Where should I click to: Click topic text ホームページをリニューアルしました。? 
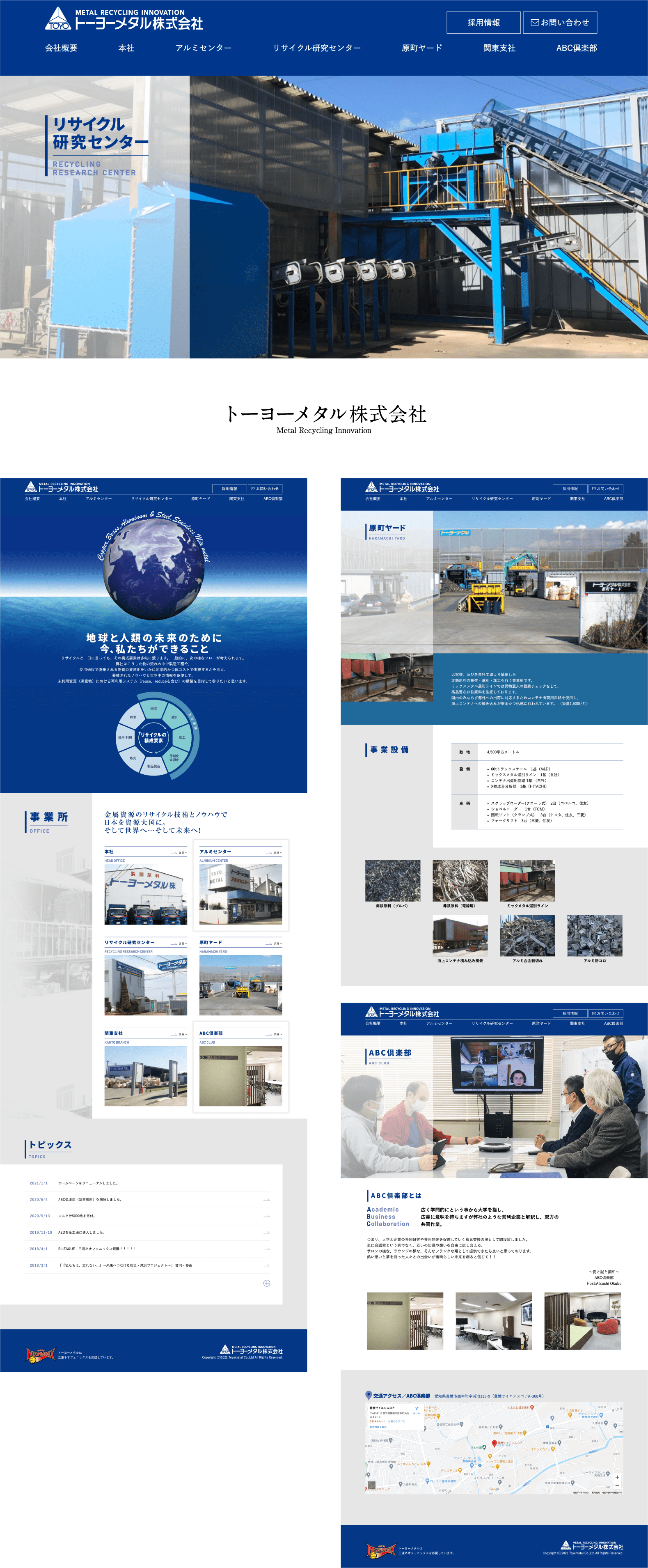[89, 1183]
